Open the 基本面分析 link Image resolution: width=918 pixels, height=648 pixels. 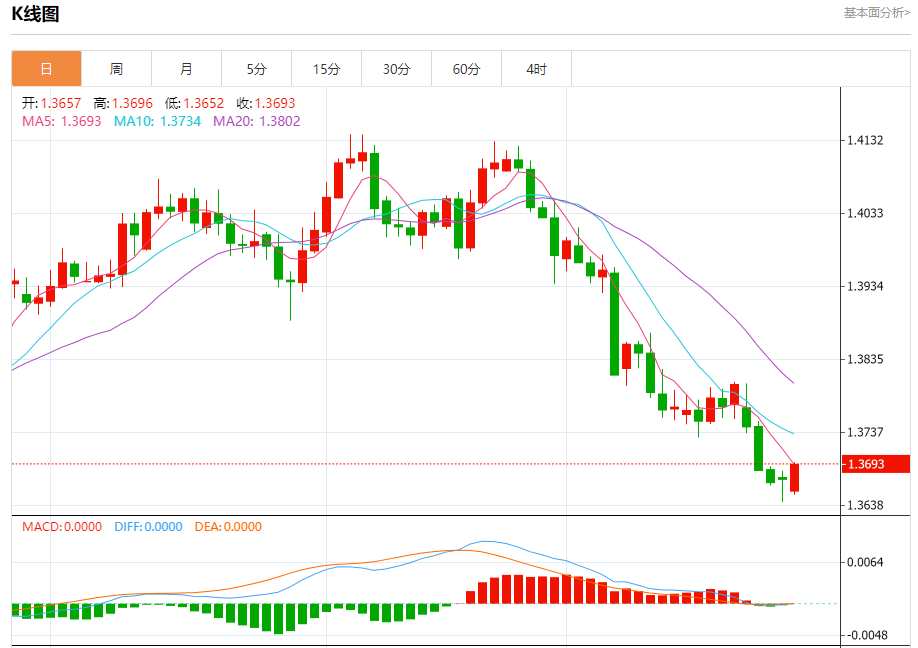point(876,13)
